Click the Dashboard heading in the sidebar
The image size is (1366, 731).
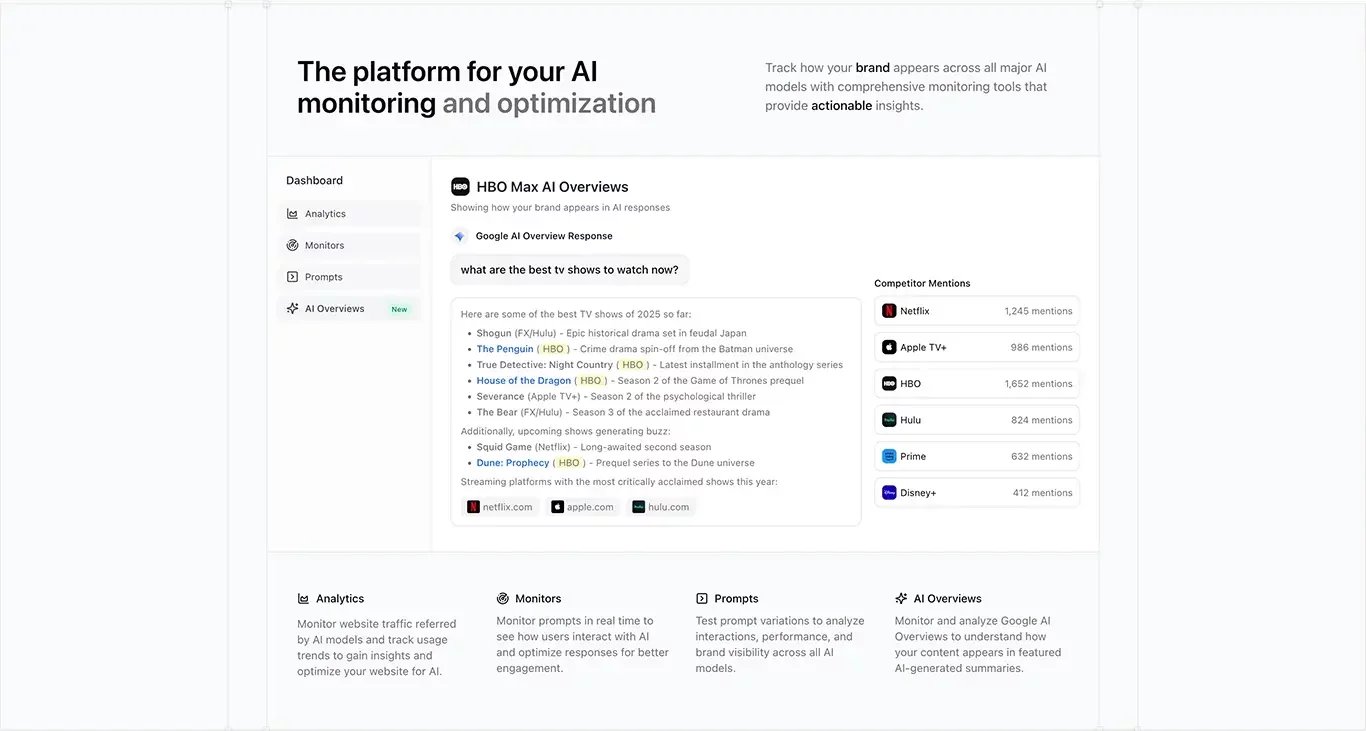(x=314, y=181)
